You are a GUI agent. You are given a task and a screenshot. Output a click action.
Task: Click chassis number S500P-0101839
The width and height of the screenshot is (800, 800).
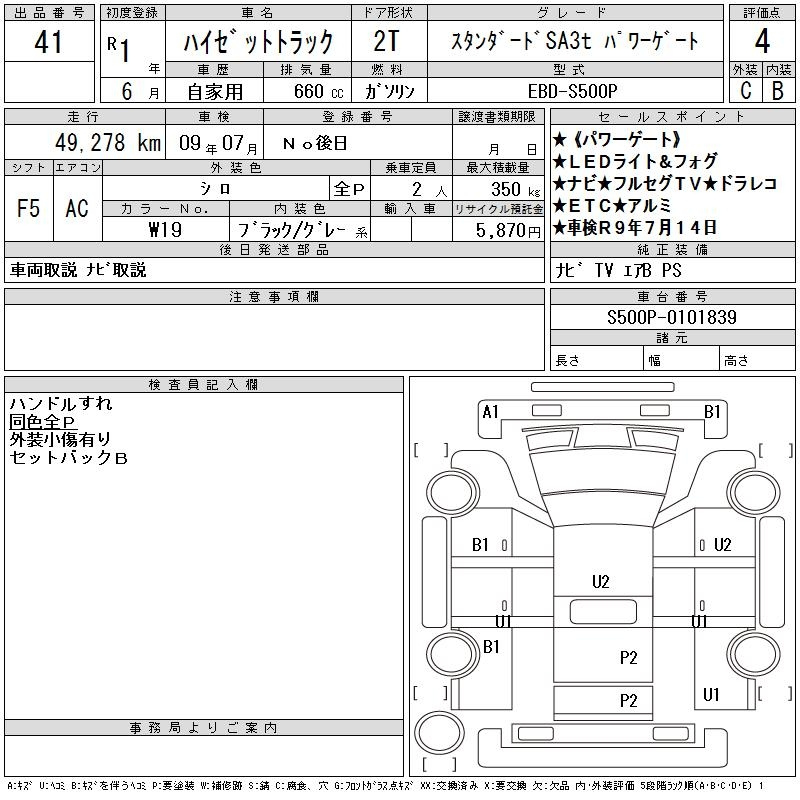[x=671, y=317]
